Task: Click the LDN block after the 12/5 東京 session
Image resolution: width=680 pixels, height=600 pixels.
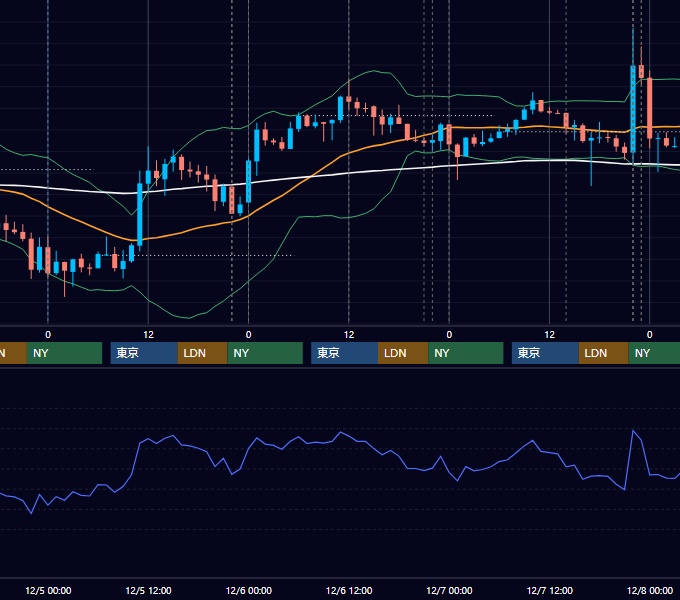Action: [x=203, y=353]
